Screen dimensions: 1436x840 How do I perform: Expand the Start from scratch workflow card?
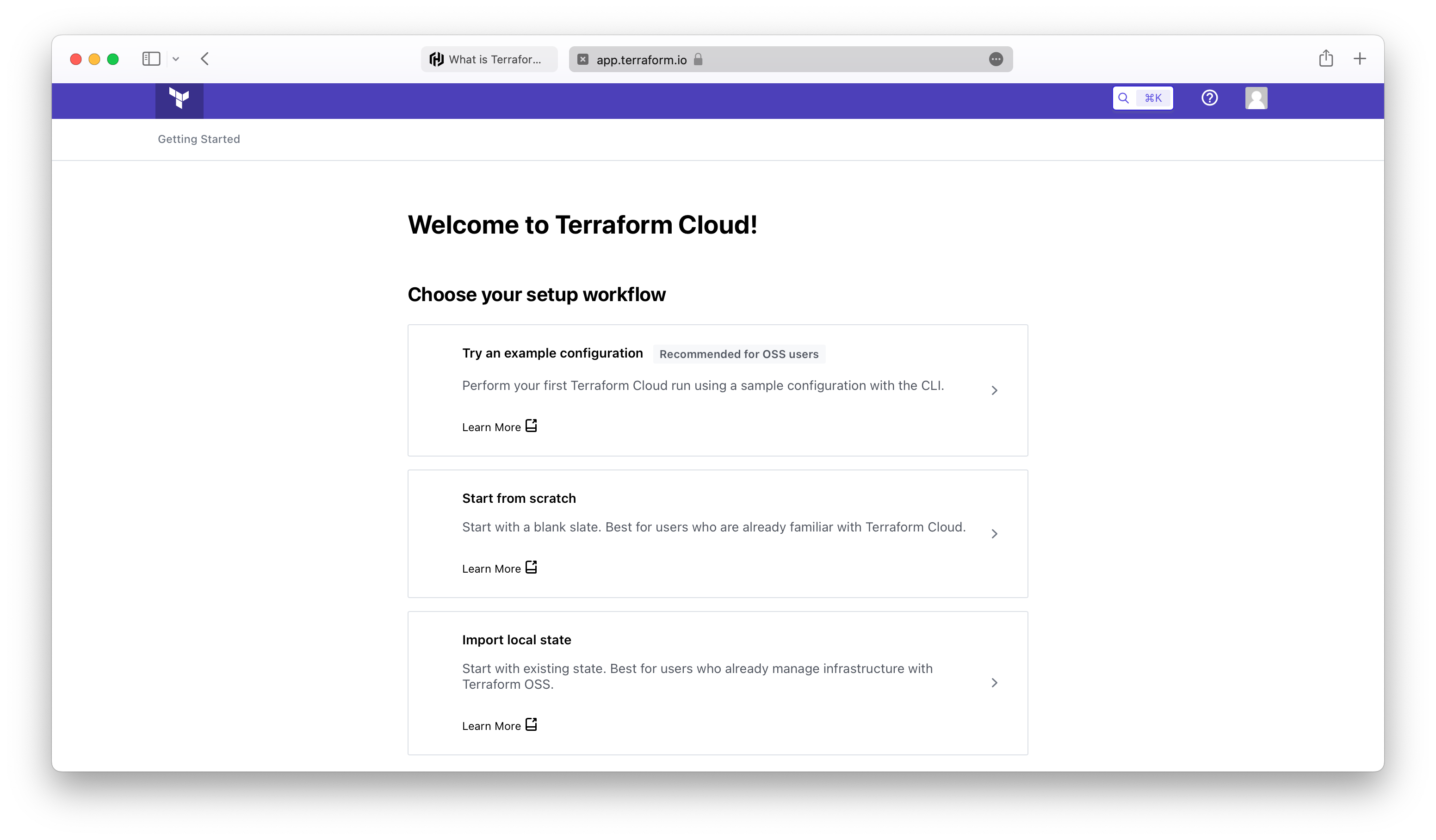(x=995, y=534)
